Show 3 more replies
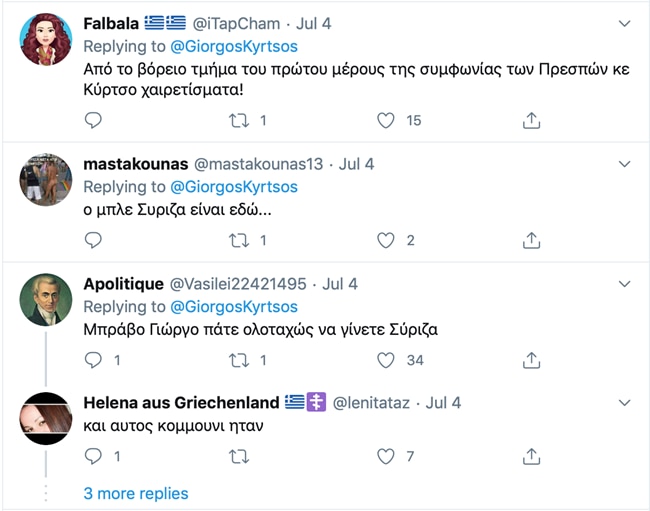 (x=136, y=493)
